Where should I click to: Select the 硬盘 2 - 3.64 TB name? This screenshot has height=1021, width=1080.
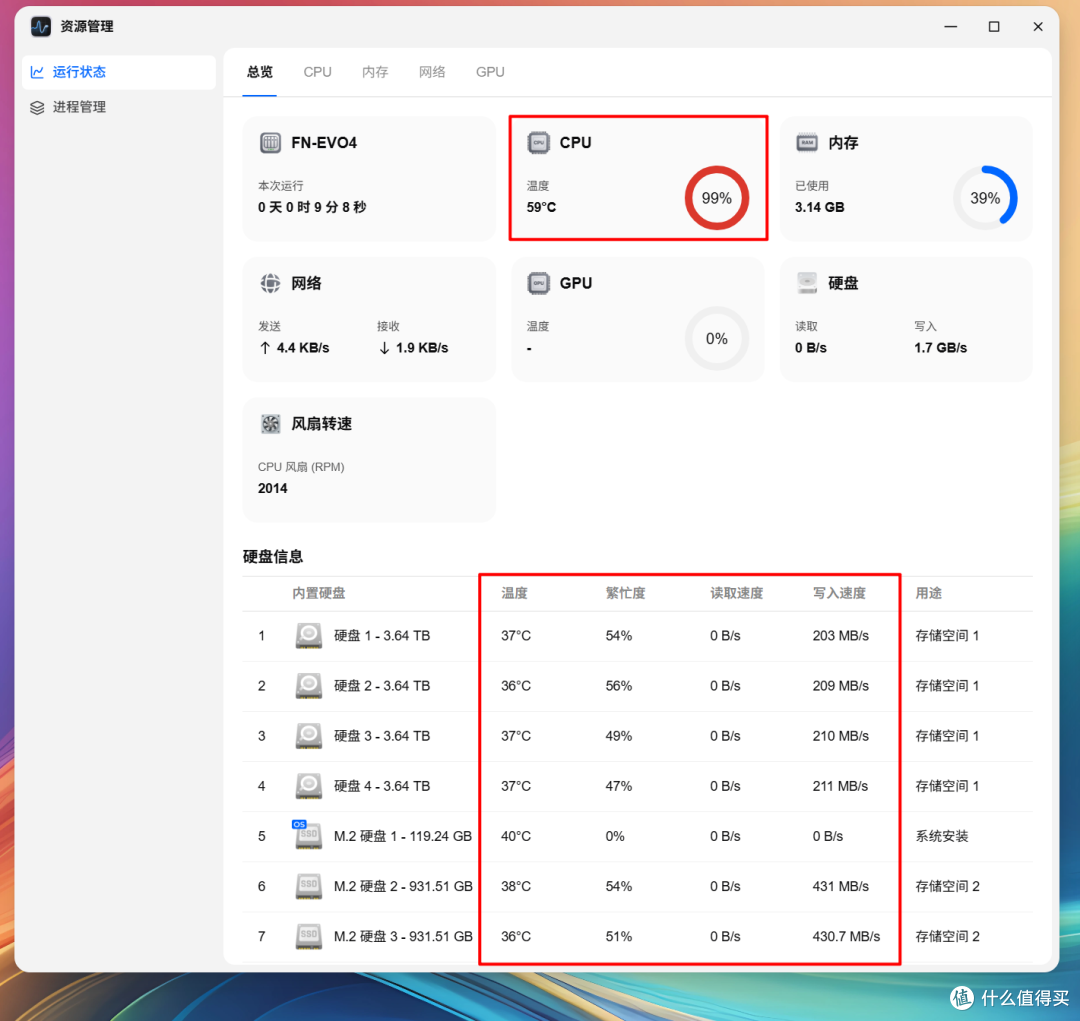(x=382, y=686)
